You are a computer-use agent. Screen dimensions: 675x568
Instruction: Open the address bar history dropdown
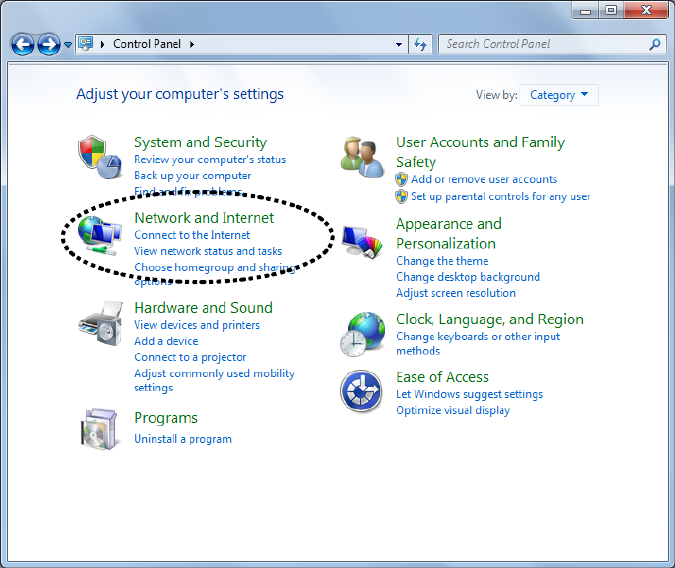[x=399, y=44]
